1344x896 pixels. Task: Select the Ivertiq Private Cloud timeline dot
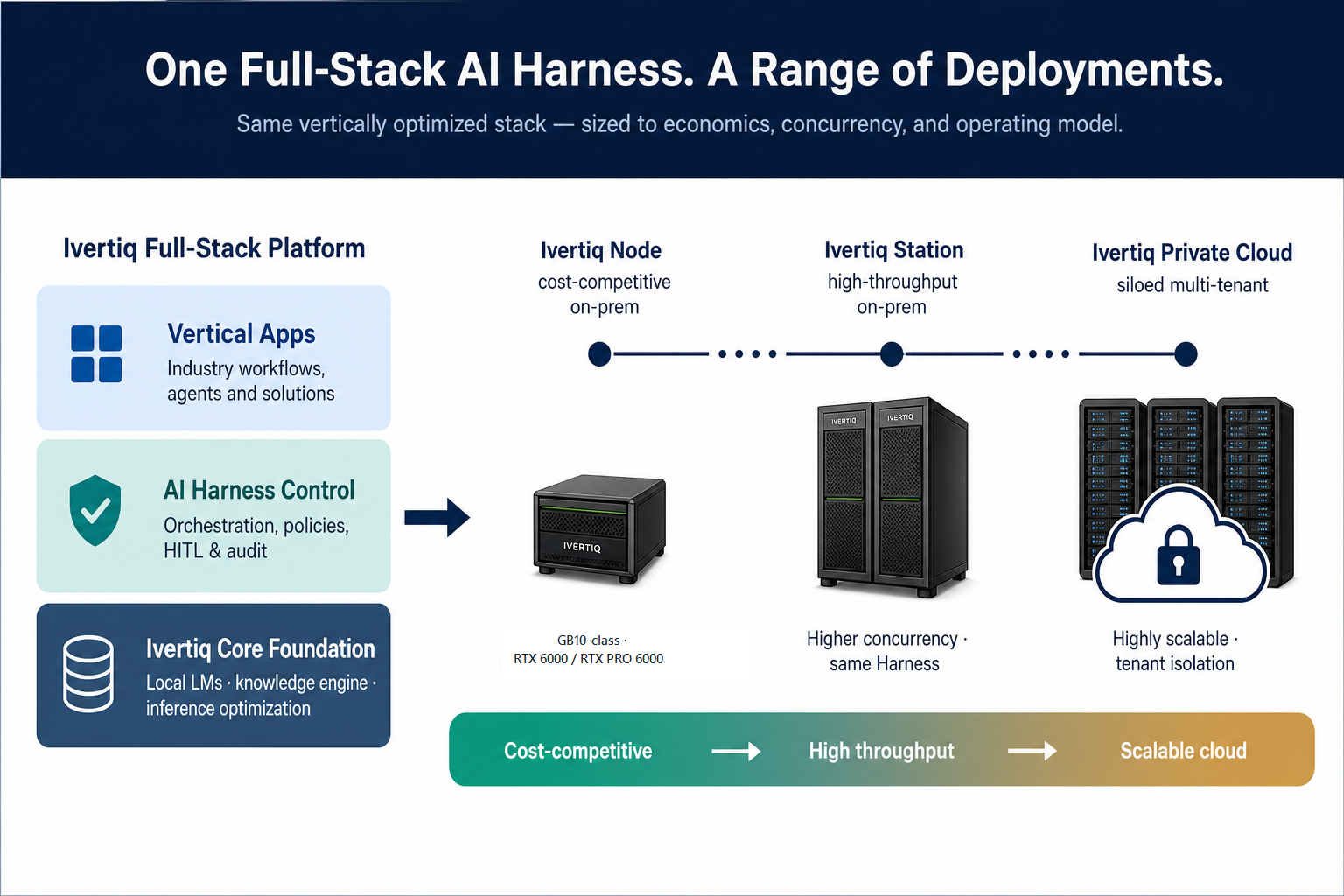pos(1186,354)
